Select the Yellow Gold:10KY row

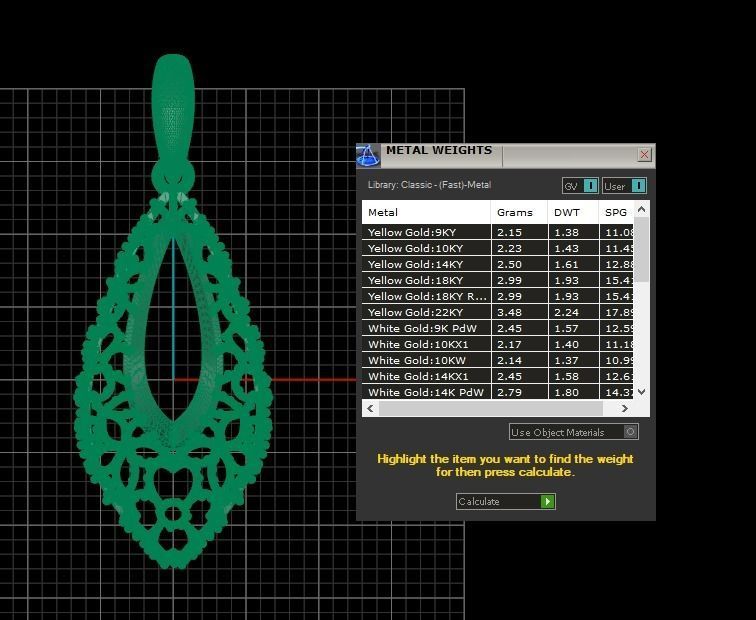[498, 248]
